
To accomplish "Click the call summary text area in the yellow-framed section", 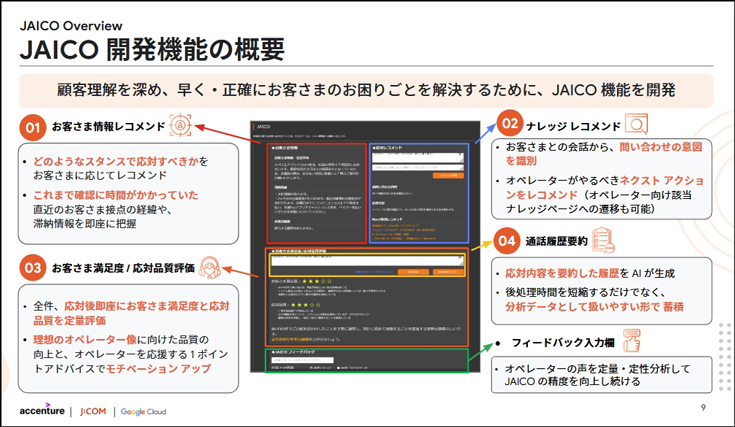I will [367, 261].
